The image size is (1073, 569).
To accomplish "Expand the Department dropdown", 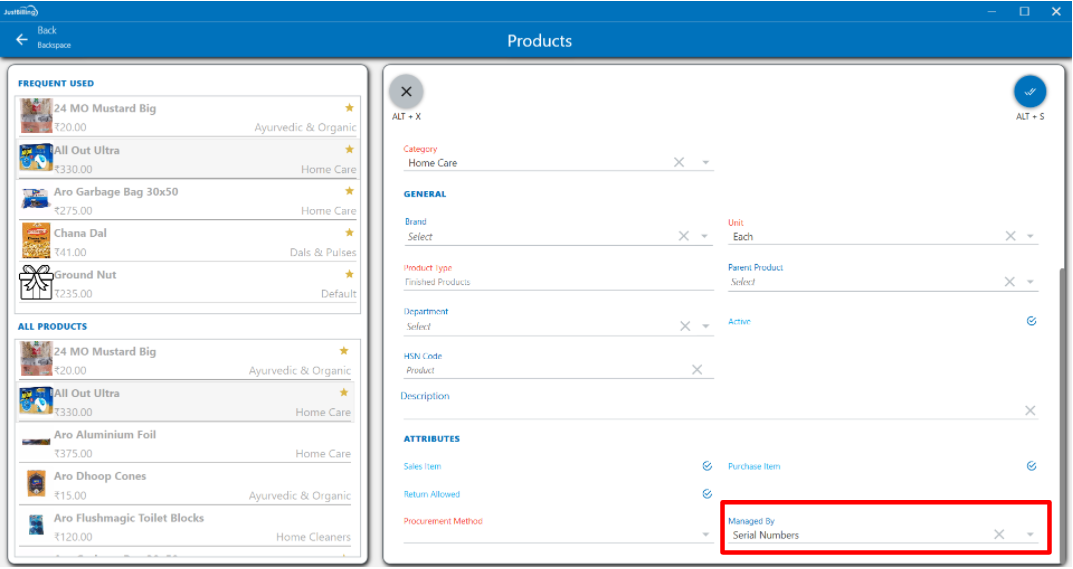I will (x=705, y=326).
